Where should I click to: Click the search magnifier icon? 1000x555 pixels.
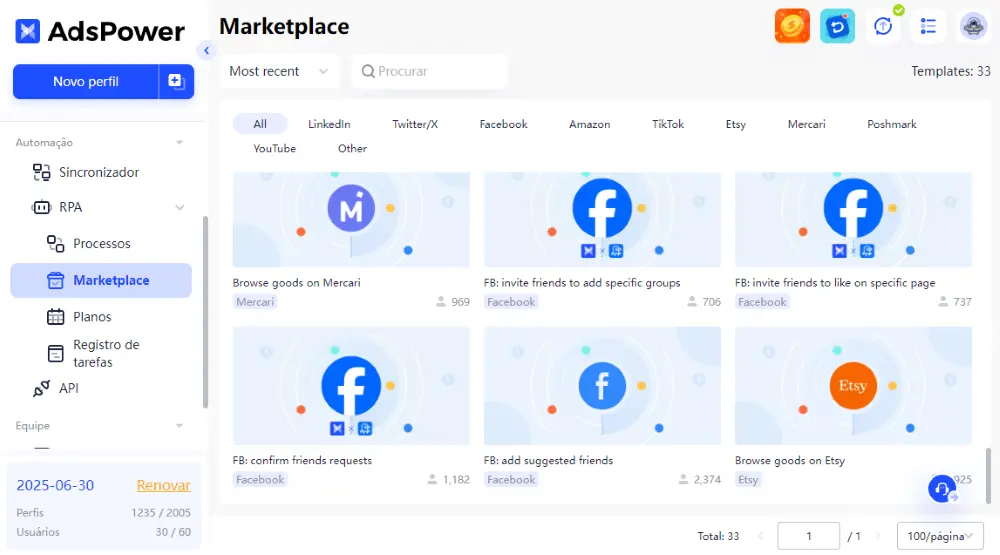(368, 71)
